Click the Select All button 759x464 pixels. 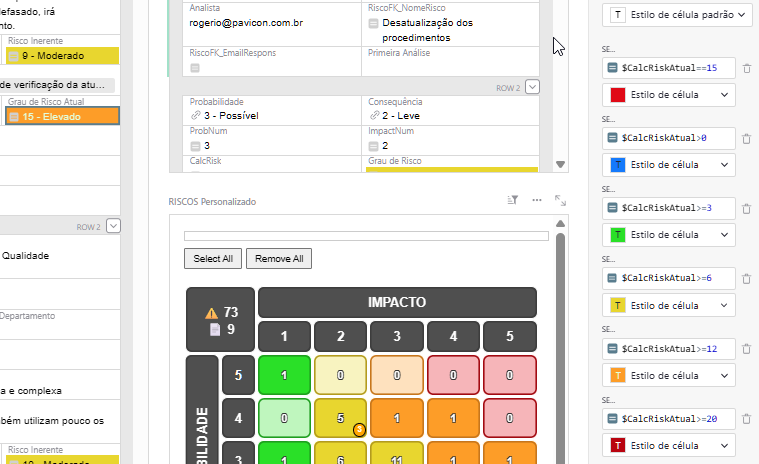213,259
